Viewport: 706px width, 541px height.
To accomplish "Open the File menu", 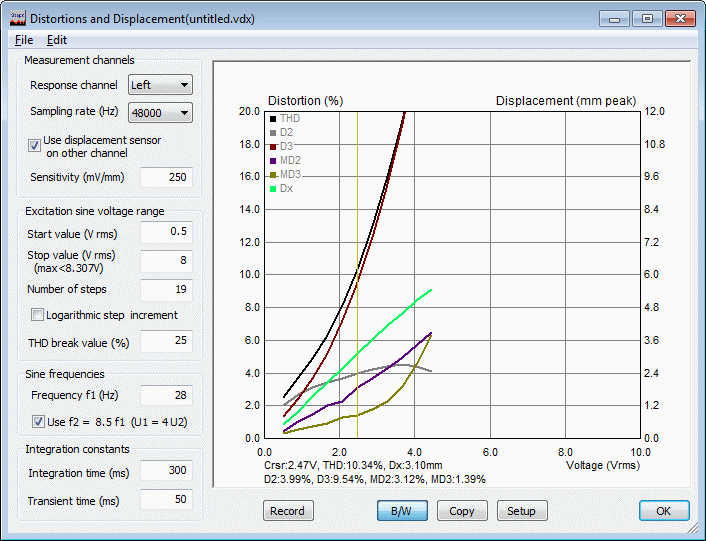I will click(x=24, y=40).
